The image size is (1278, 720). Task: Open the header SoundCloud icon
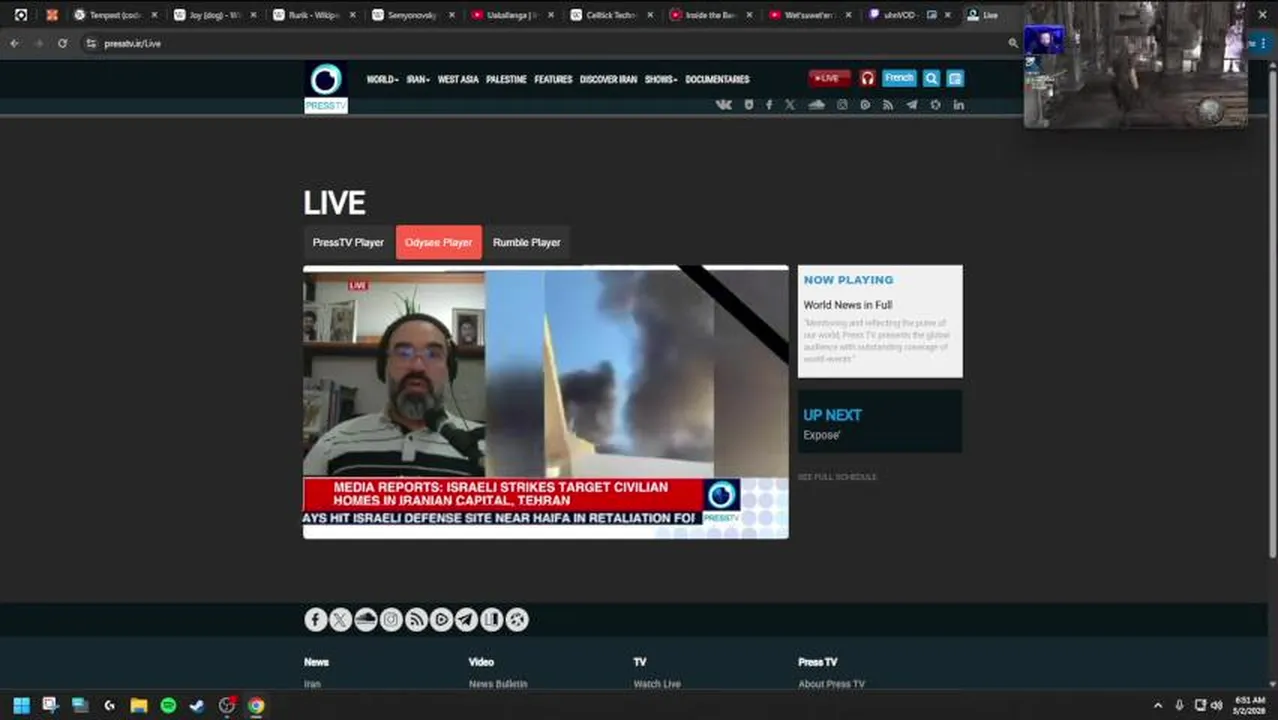[817, 104]
